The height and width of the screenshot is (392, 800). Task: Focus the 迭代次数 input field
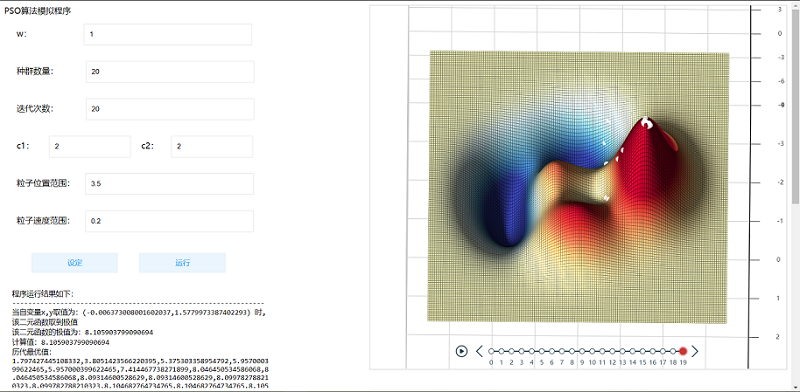[x=170, y=109]
